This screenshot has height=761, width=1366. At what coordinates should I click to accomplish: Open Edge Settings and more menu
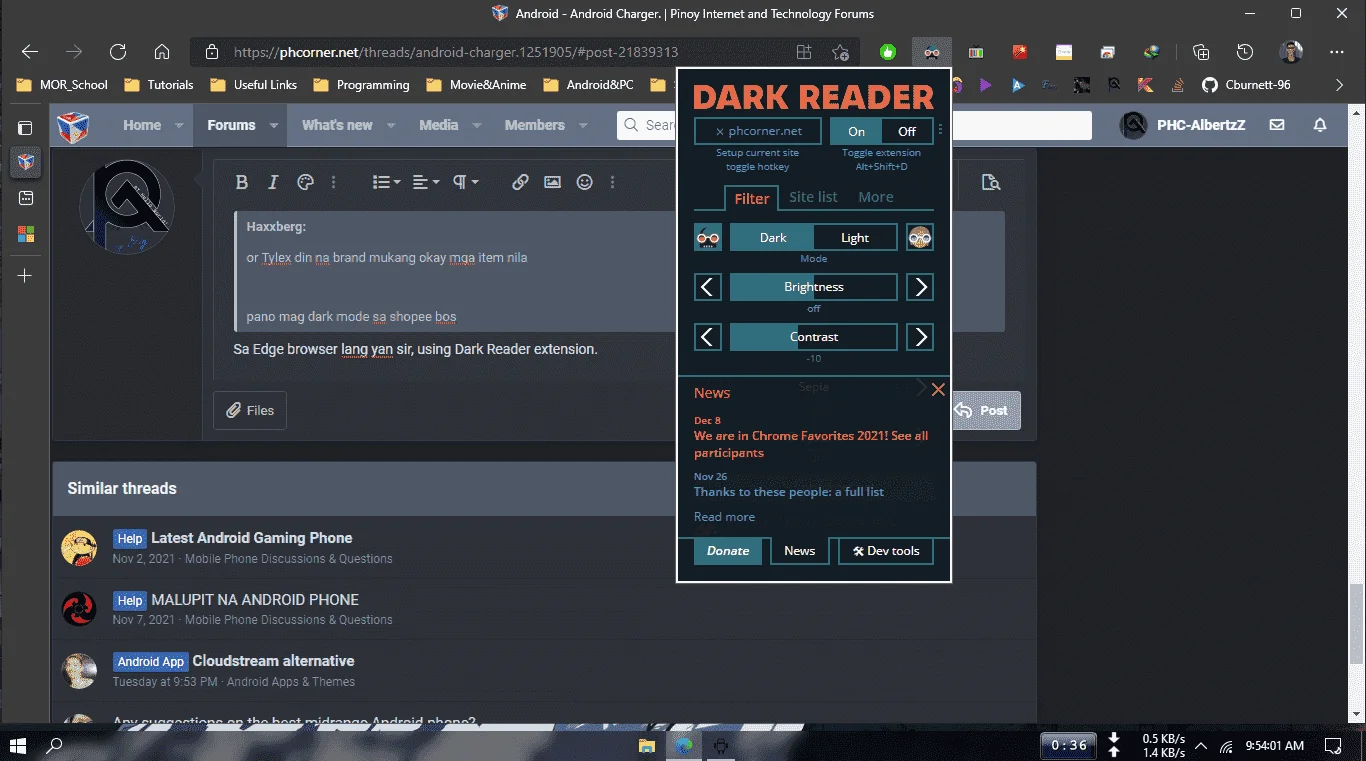click(x=1337, y=52)
